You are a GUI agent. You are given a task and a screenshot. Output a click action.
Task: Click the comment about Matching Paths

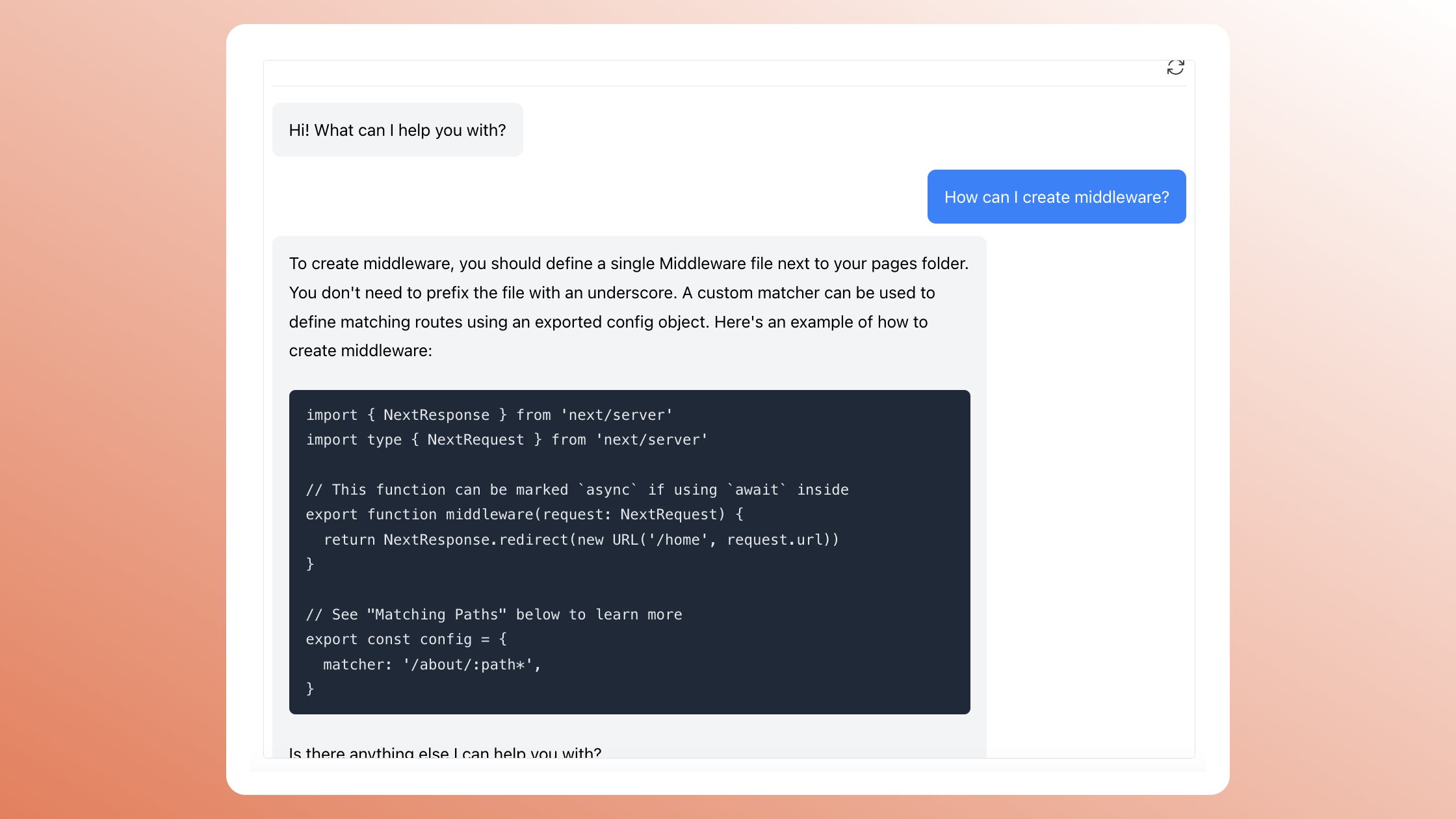coord(494,614)
